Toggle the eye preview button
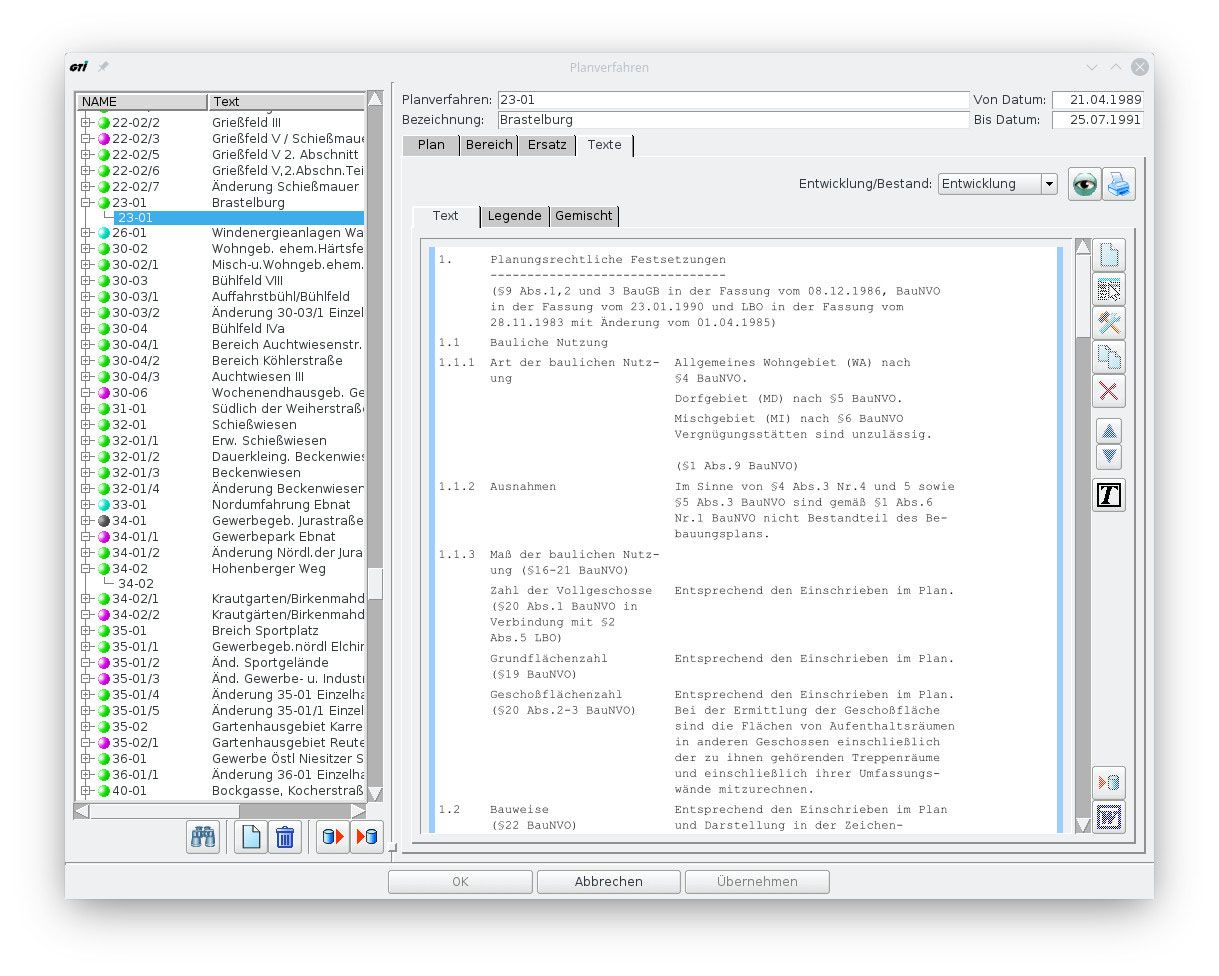Screen dimensions: 1219x976 1084,184
